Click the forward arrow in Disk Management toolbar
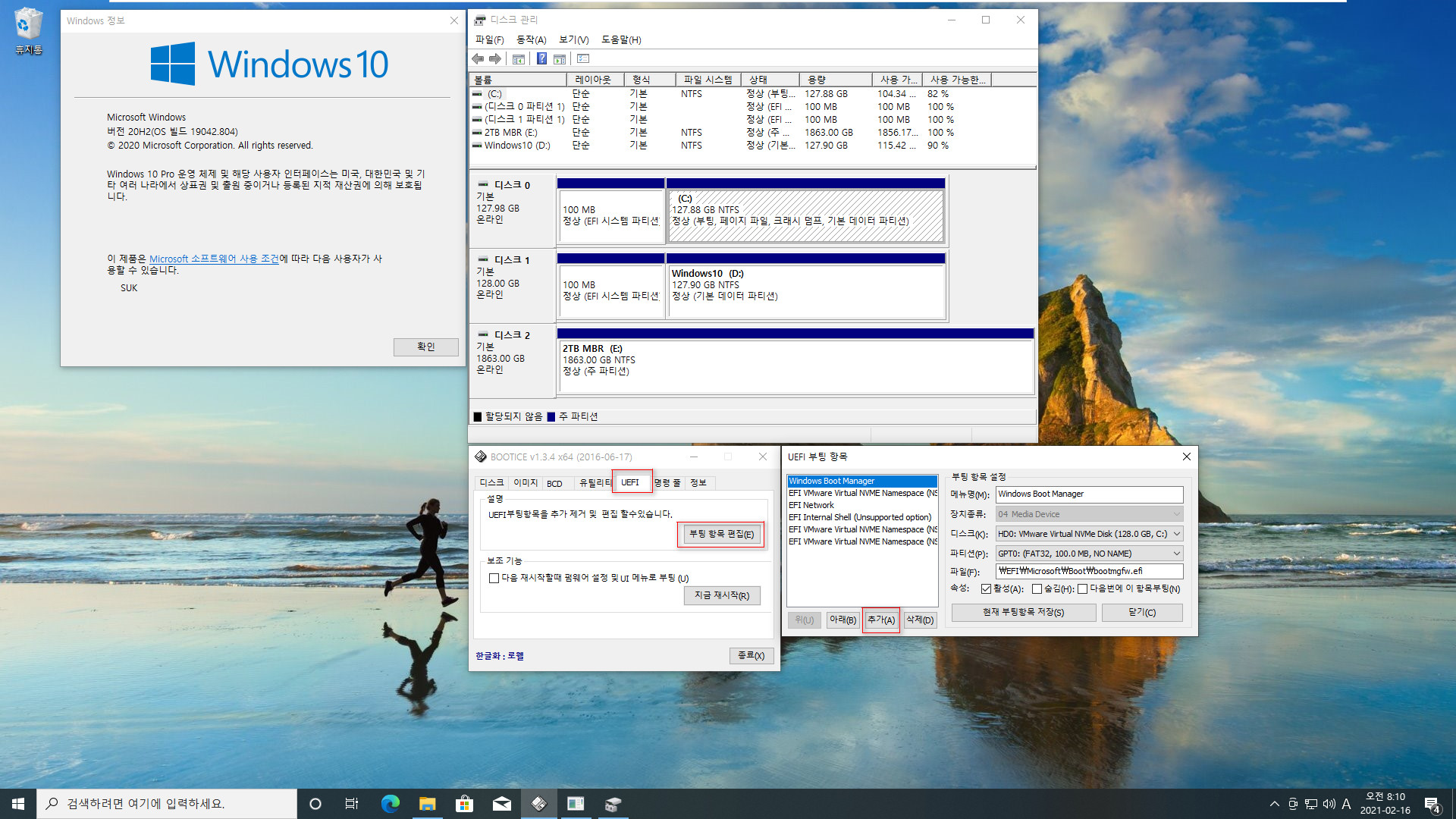This screenshot has height=819, width=1456. (495, 59)
